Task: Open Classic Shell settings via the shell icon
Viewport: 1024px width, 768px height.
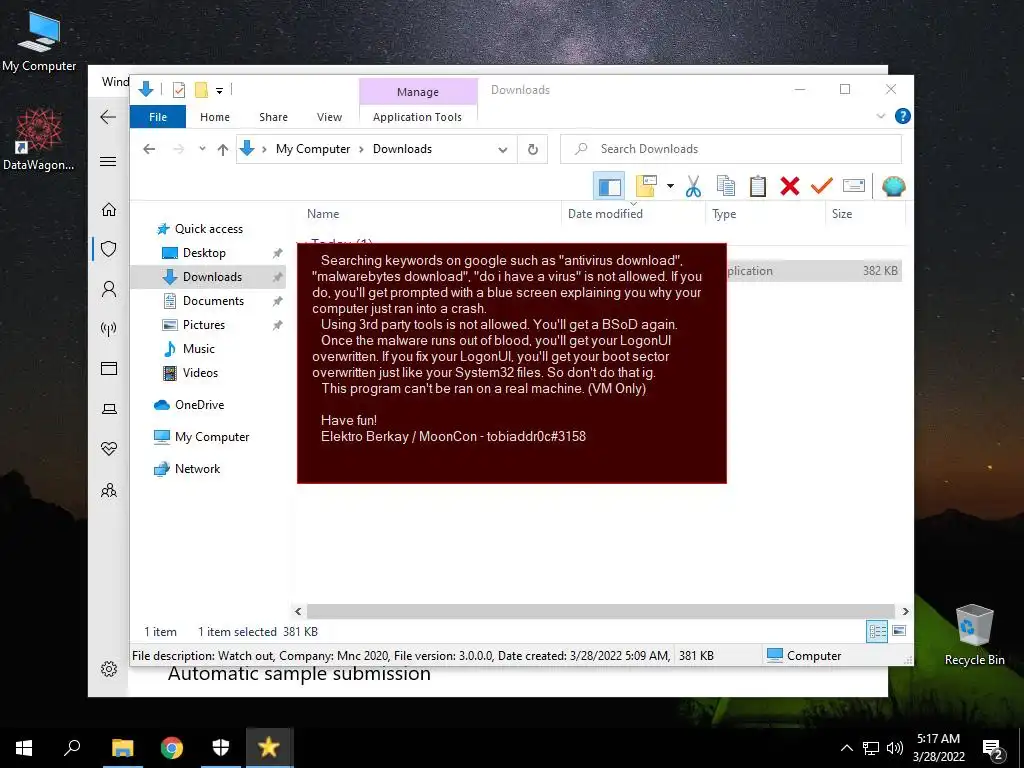Action: pos(893,187)
